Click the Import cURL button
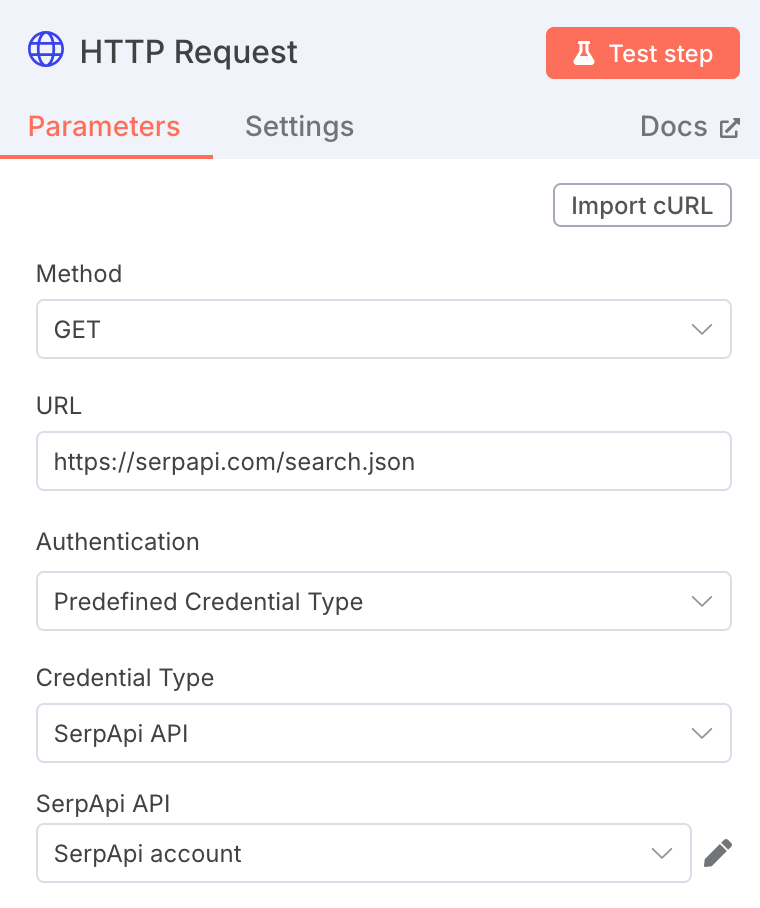 642,205
